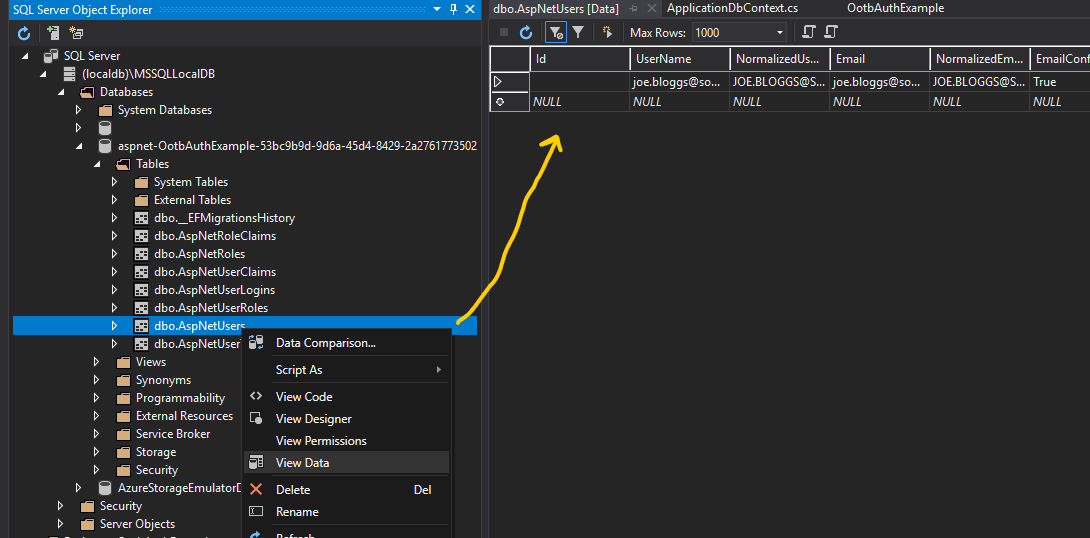
Task: Select the MSSQLLocalDB server icon
Action: click(69, 74)
